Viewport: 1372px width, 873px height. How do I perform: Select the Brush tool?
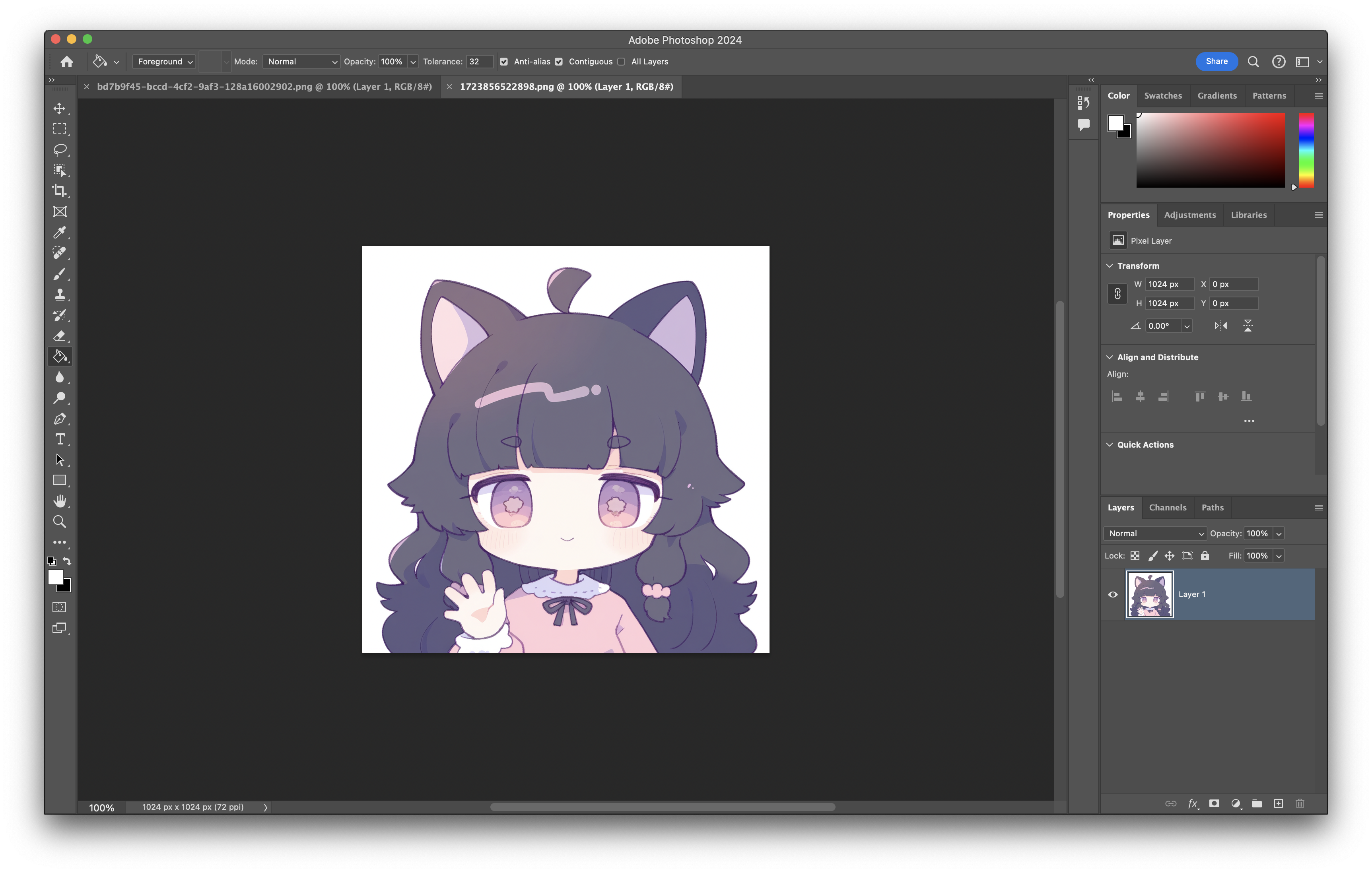coord(59,274)
